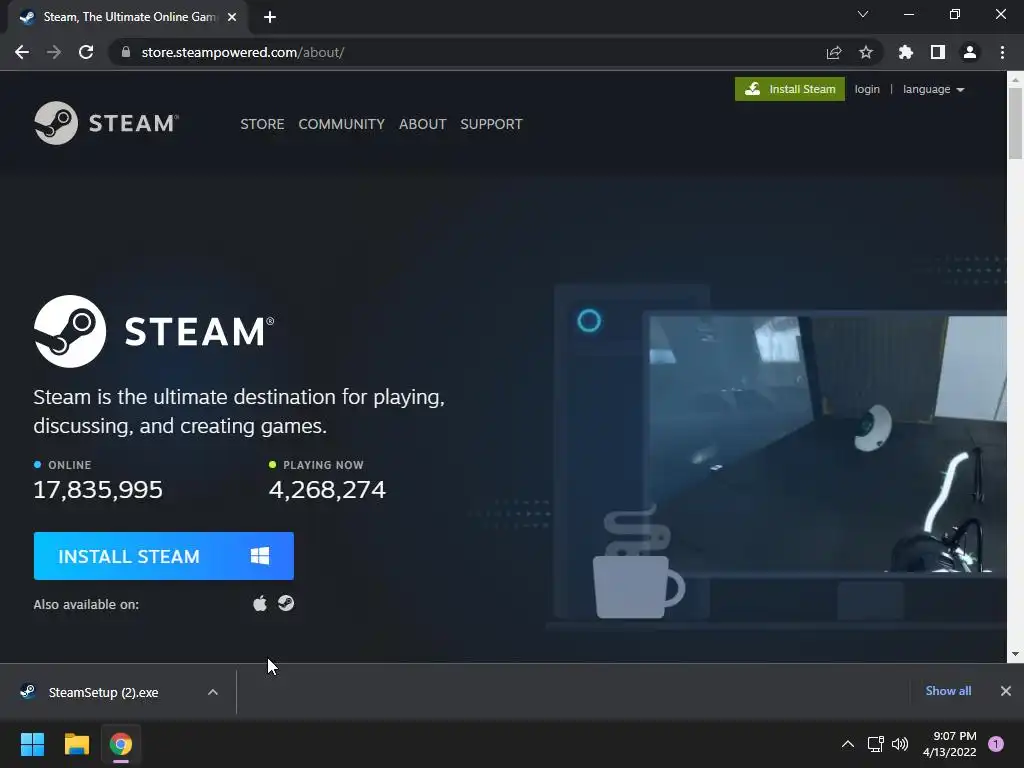Open the ABOUT menu
This screenshot has height=768, width=1024.
[423, 124]
